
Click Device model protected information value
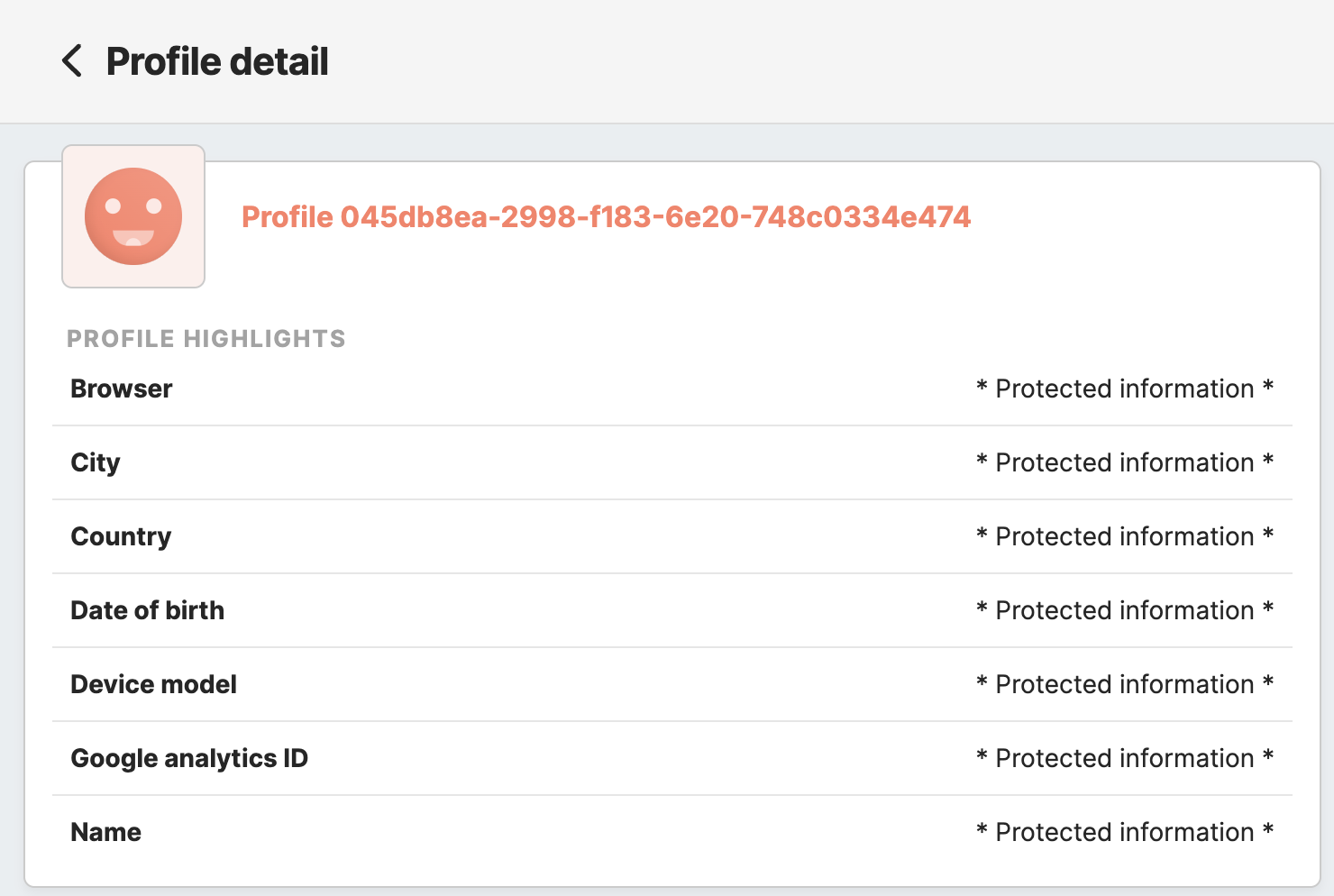(1125, 684)
